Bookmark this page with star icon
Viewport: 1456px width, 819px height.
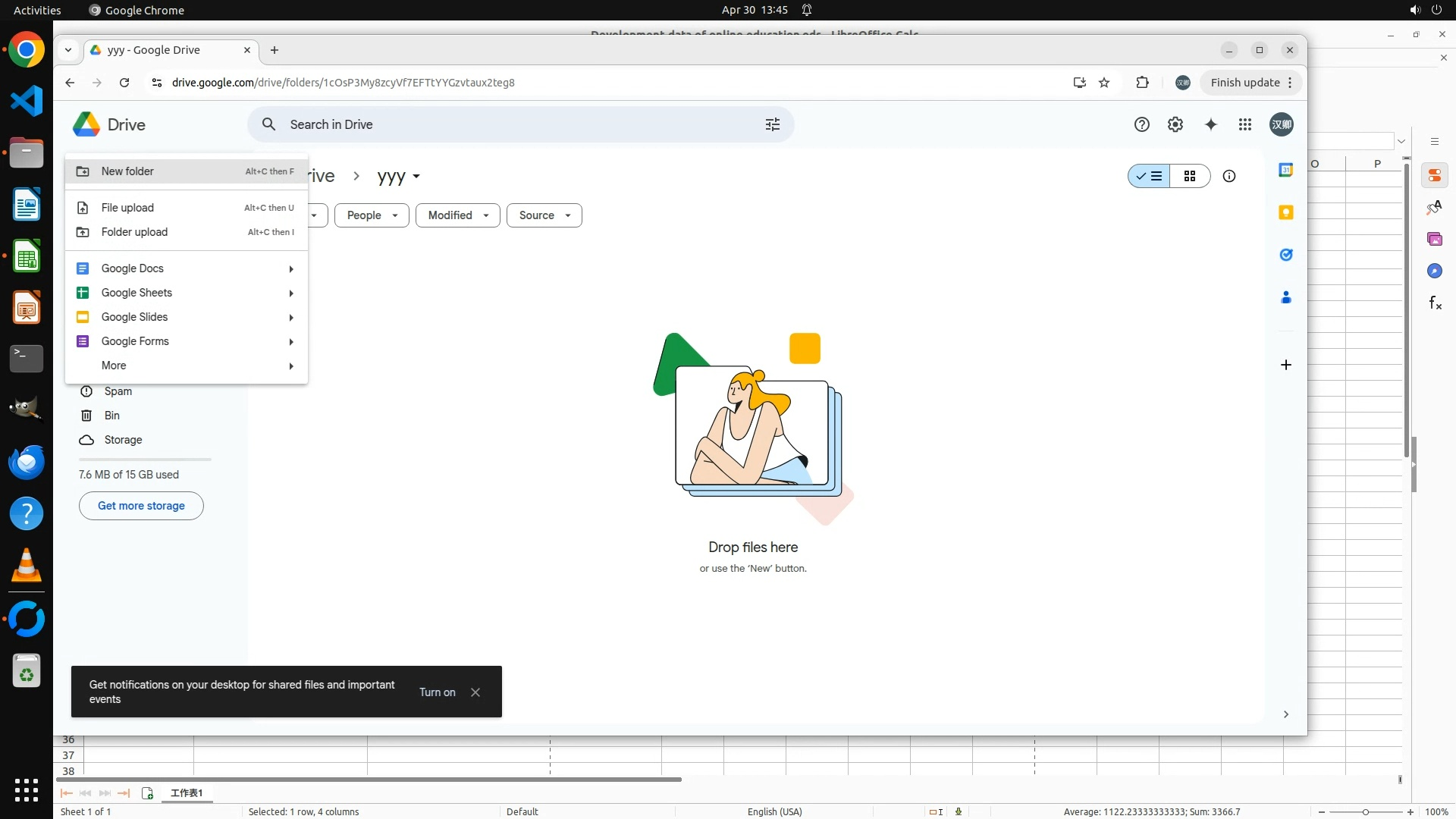tap(1104, 83)
